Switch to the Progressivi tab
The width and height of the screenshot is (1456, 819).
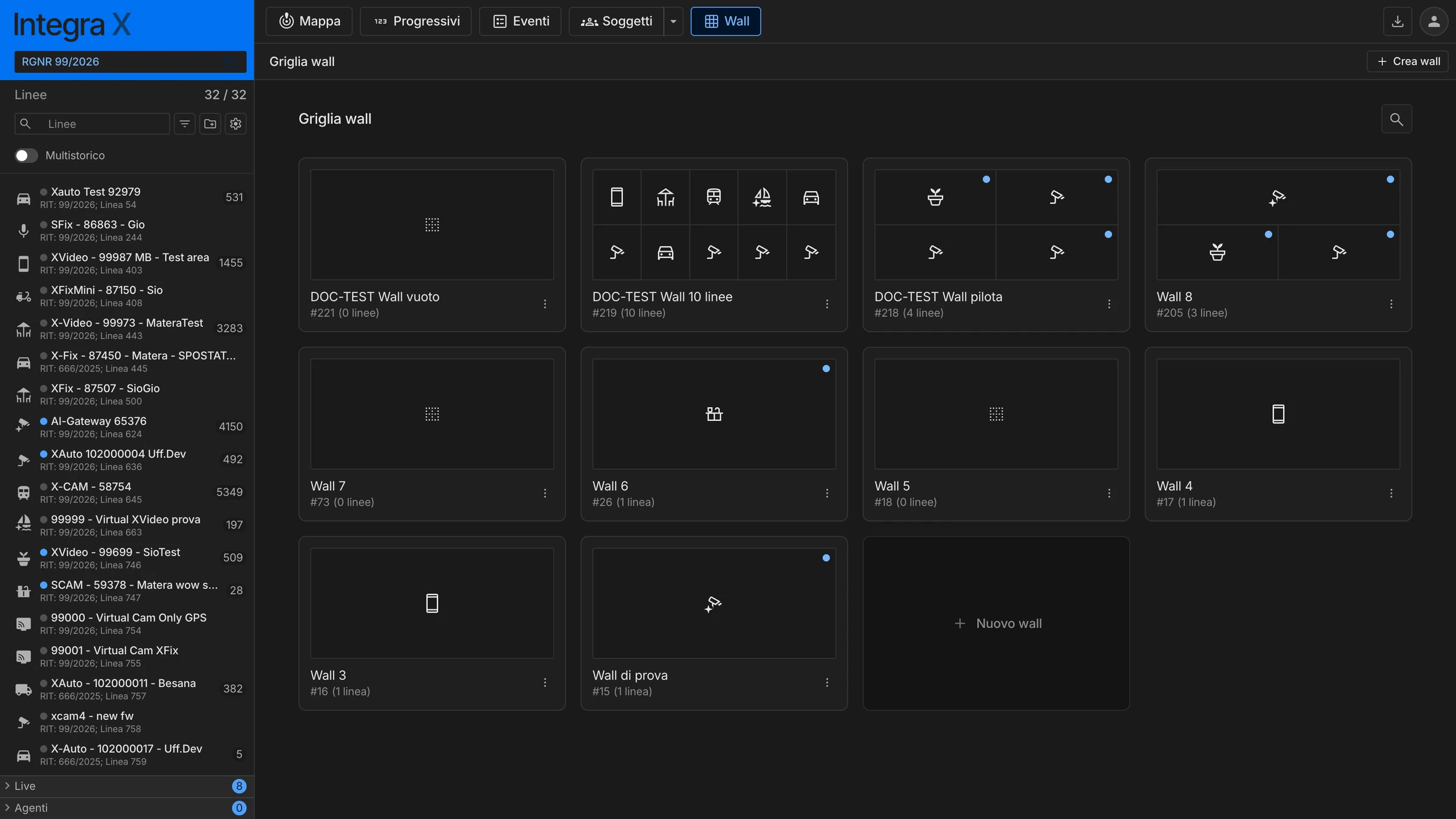416,21
